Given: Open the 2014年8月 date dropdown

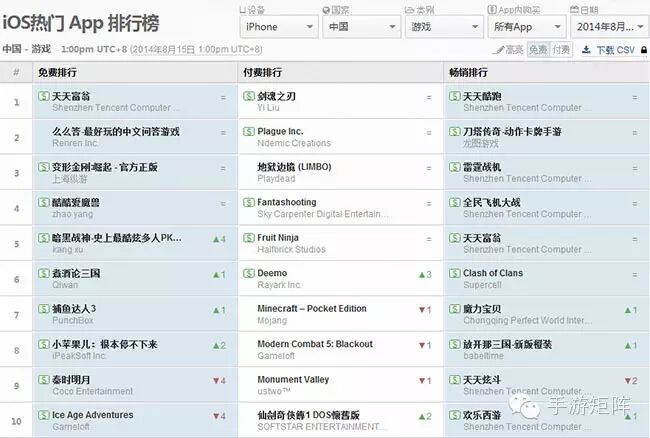Looking at the screenshot, I should (x=610, y=27).
